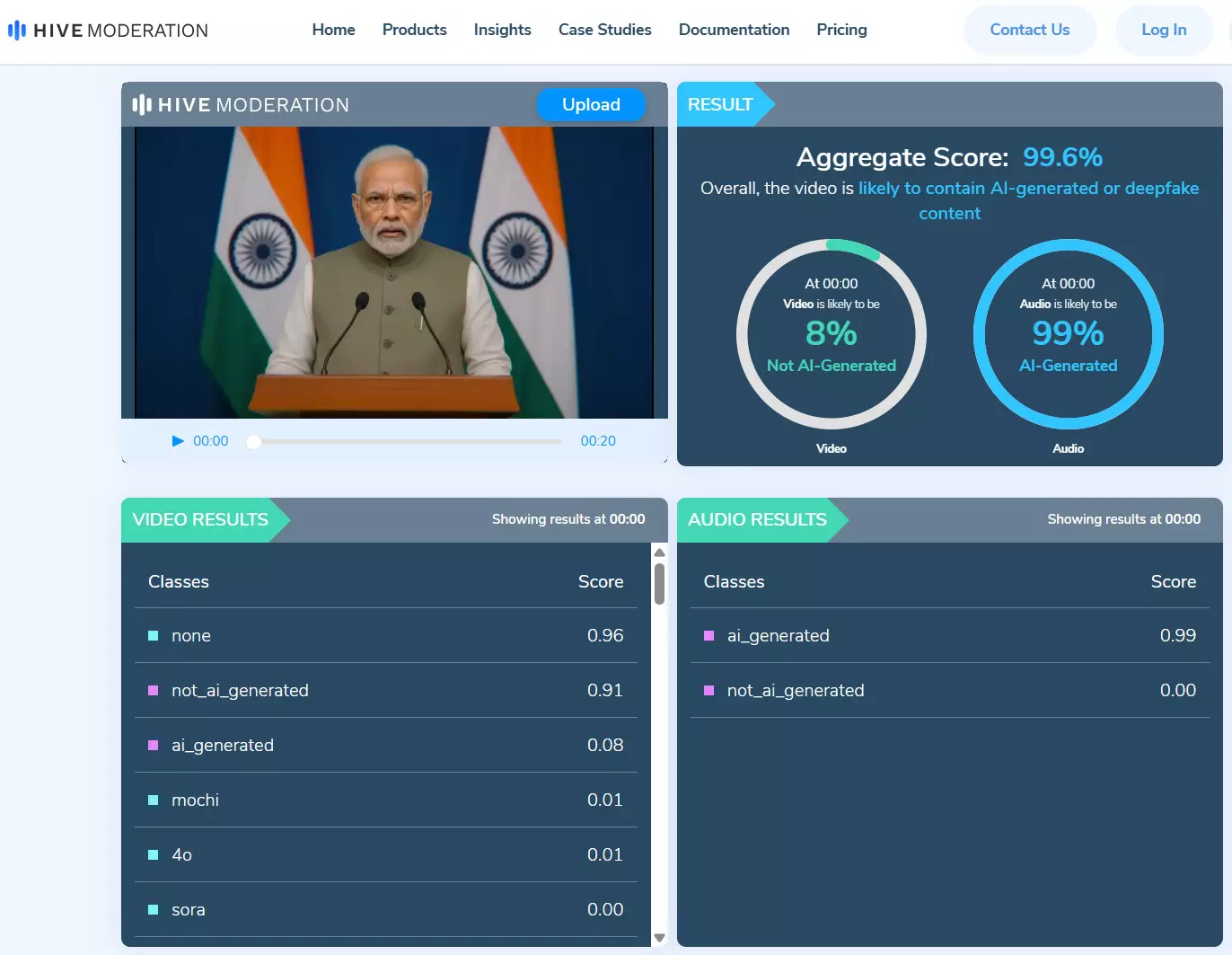The image size is (1232, 955).
Task: Select the 'none' class row text
Action: pos(191,636)
